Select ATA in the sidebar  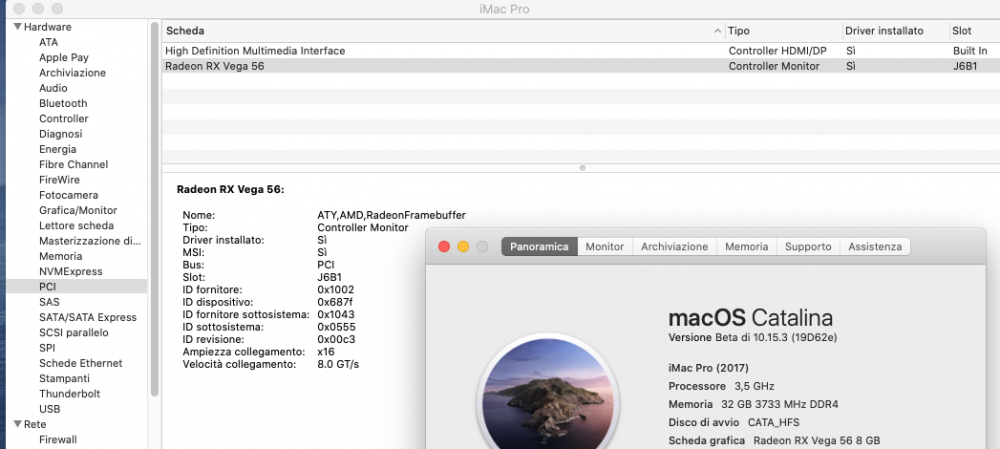(x=48, y=42)
